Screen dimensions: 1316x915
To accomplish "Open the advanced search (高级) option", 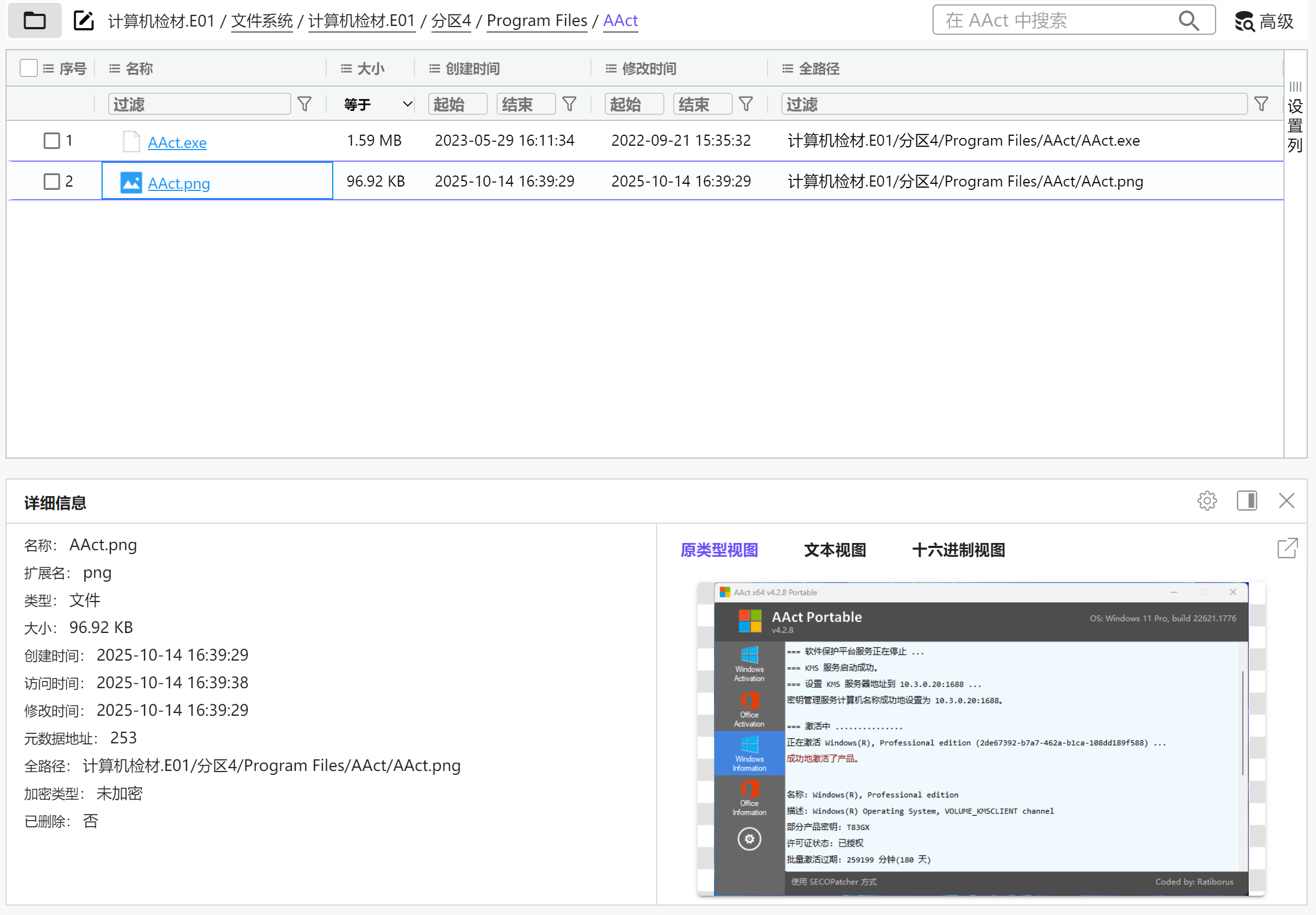I will point(1264,21).
